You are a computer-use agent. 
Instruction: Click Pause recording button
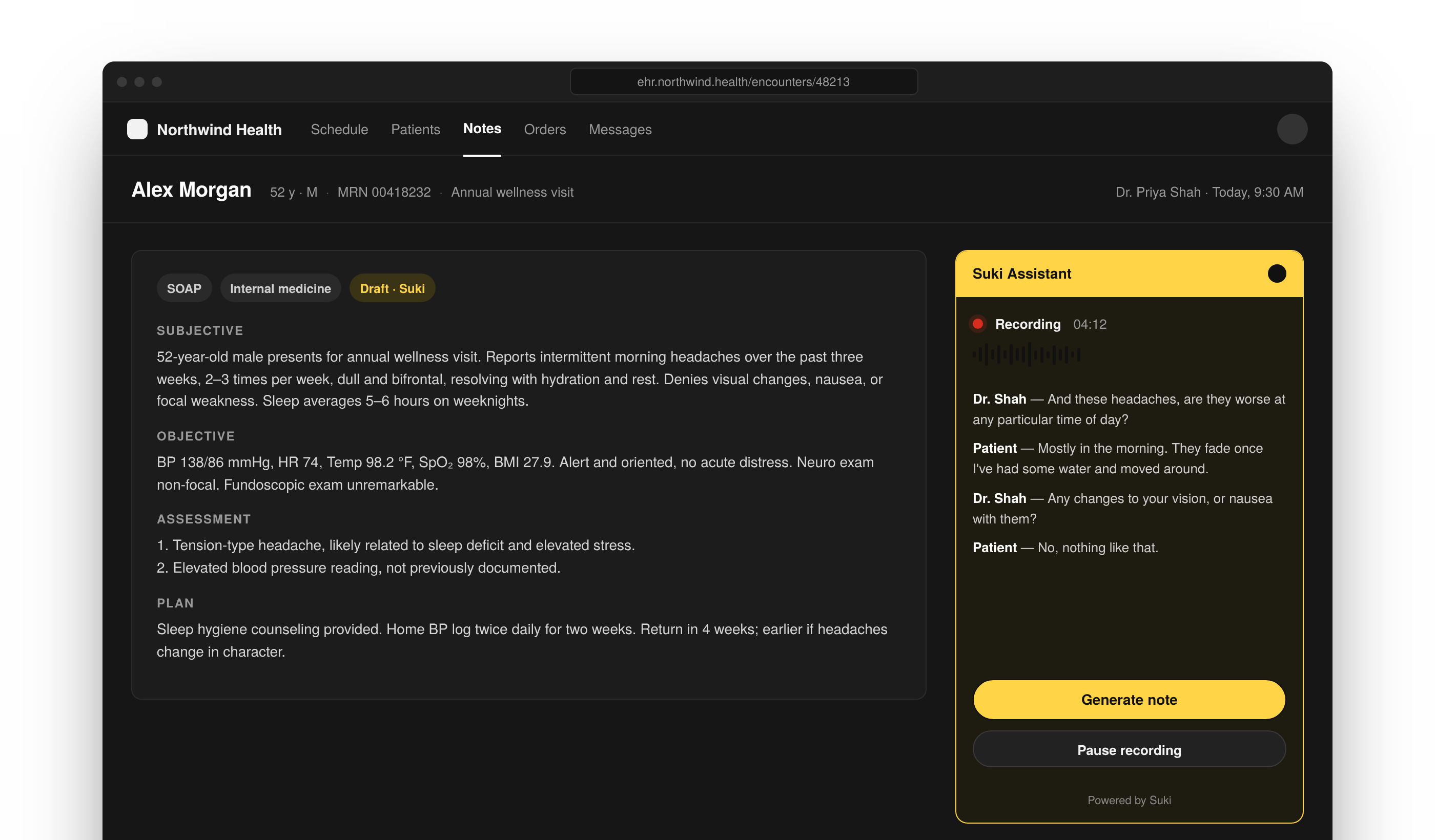pyautogui.click(x=1129, y=749)
